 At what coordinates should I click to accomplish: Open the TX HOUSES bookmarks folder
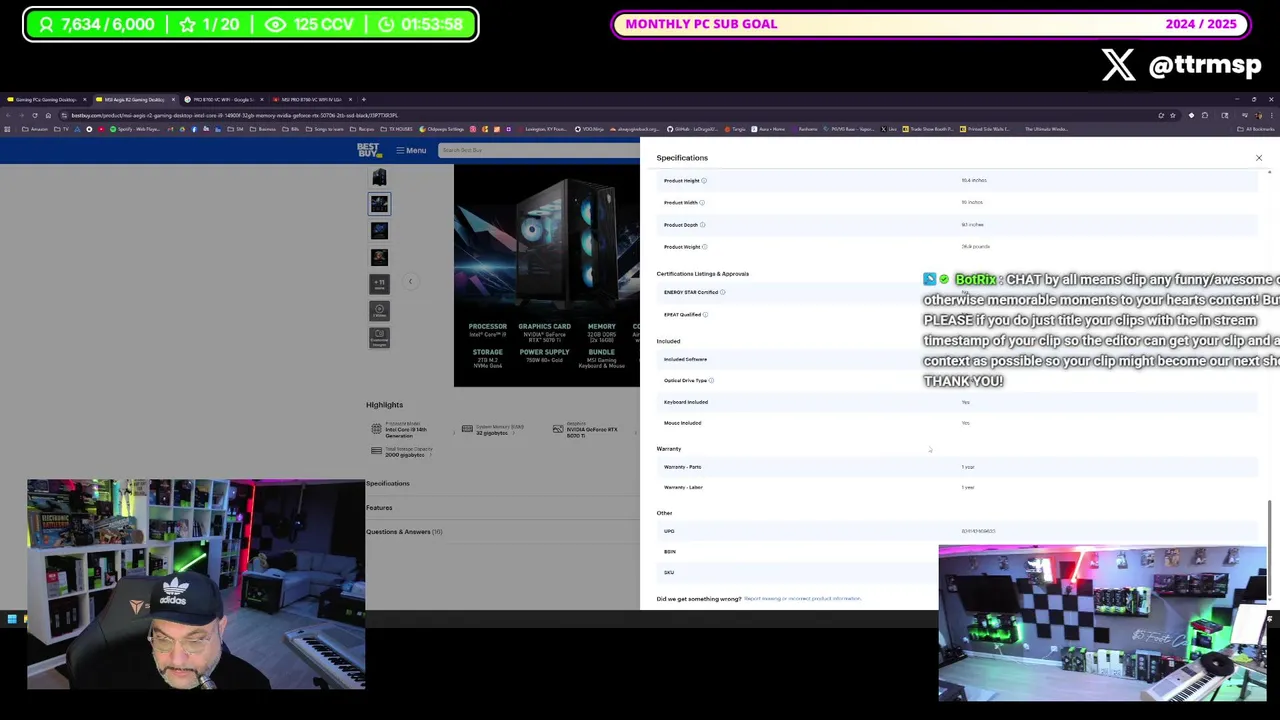397,129
